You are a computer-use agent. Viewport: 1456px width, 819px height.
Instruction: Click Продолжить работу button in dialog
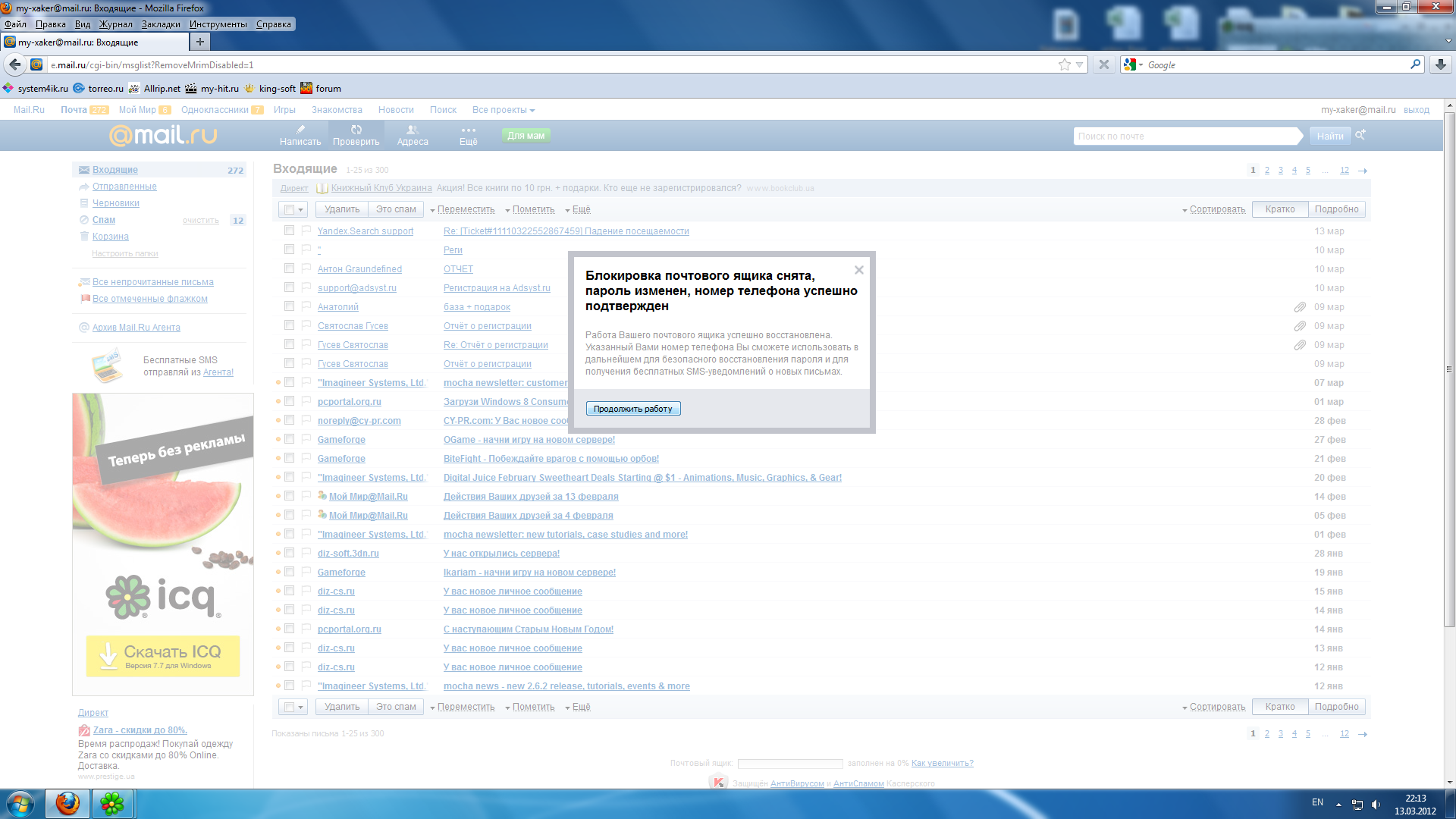tap(633, 409)
